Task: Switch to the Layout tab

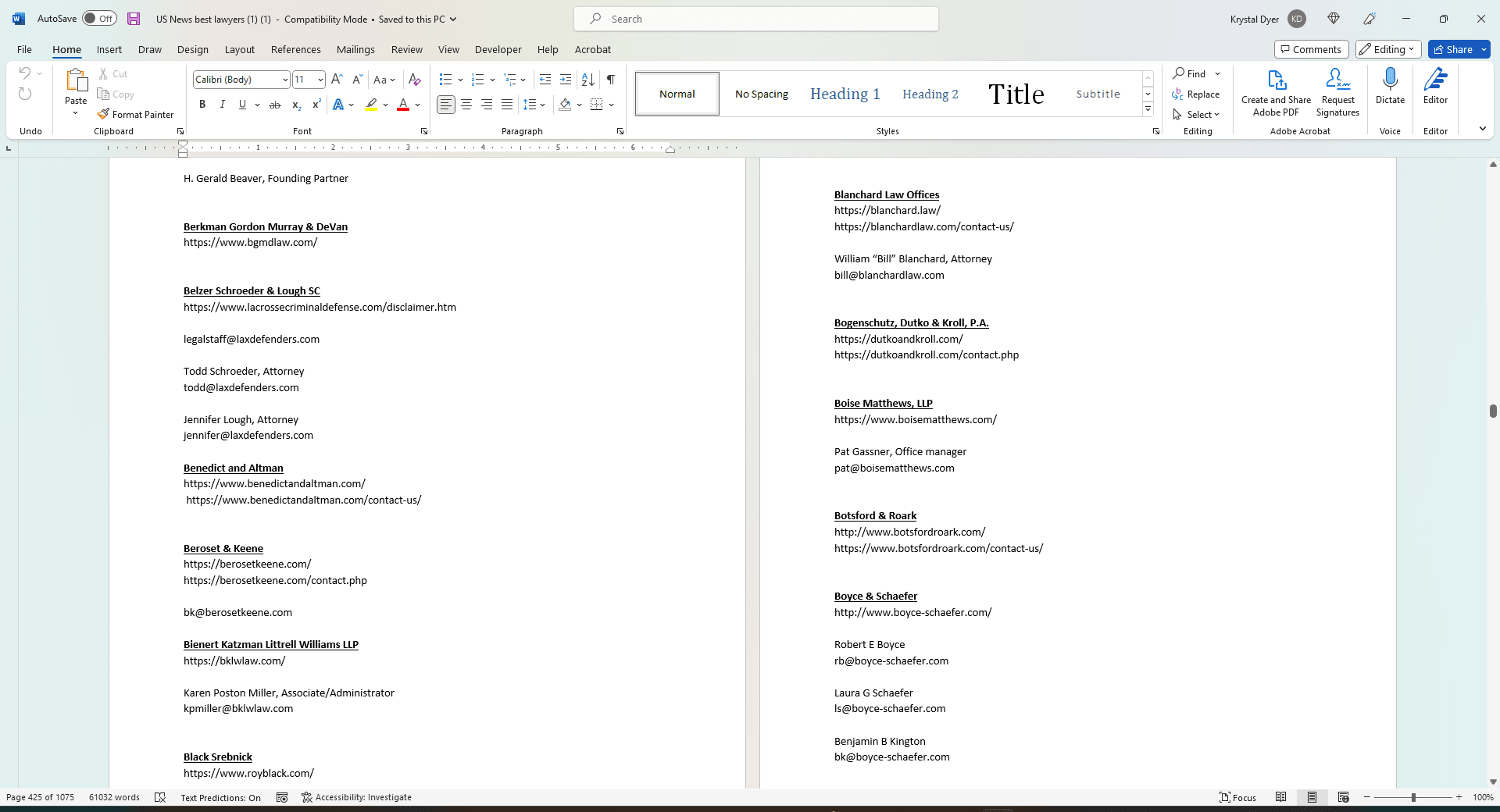Action: (240, 49)
